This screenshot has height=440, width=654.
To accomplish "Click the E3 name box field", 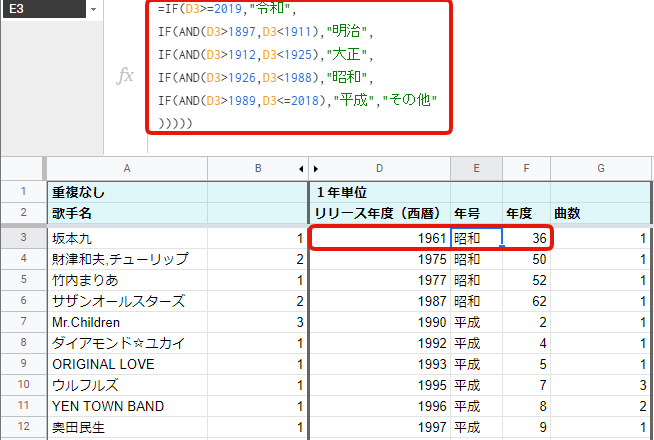I will (x=40, y=9).
